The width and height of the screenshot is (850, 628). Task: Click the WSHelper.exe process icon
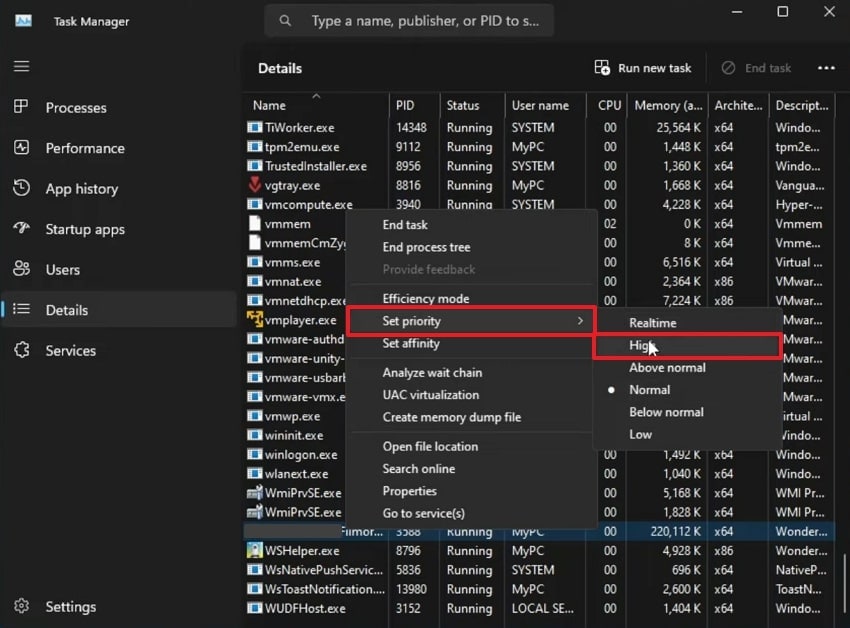pyautogui.click(x=254, y=550)
